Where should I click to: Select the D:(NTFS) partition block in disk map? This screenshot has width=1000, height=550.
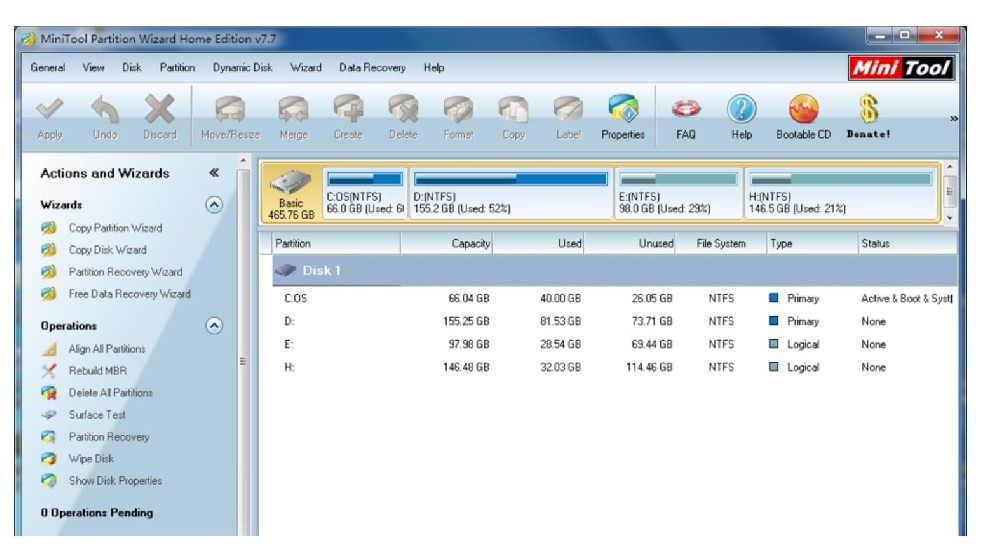tap(511, 193)
